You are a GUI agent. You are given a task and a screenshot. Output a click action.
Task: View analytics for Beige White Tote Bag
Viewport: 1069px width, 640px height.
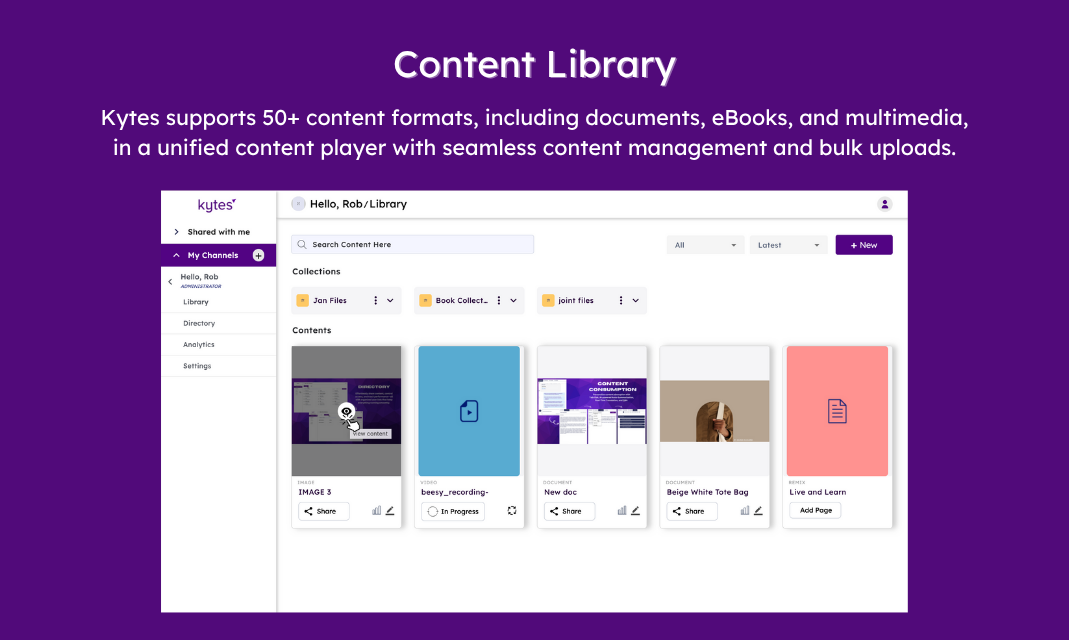click(x=744, y=511)
